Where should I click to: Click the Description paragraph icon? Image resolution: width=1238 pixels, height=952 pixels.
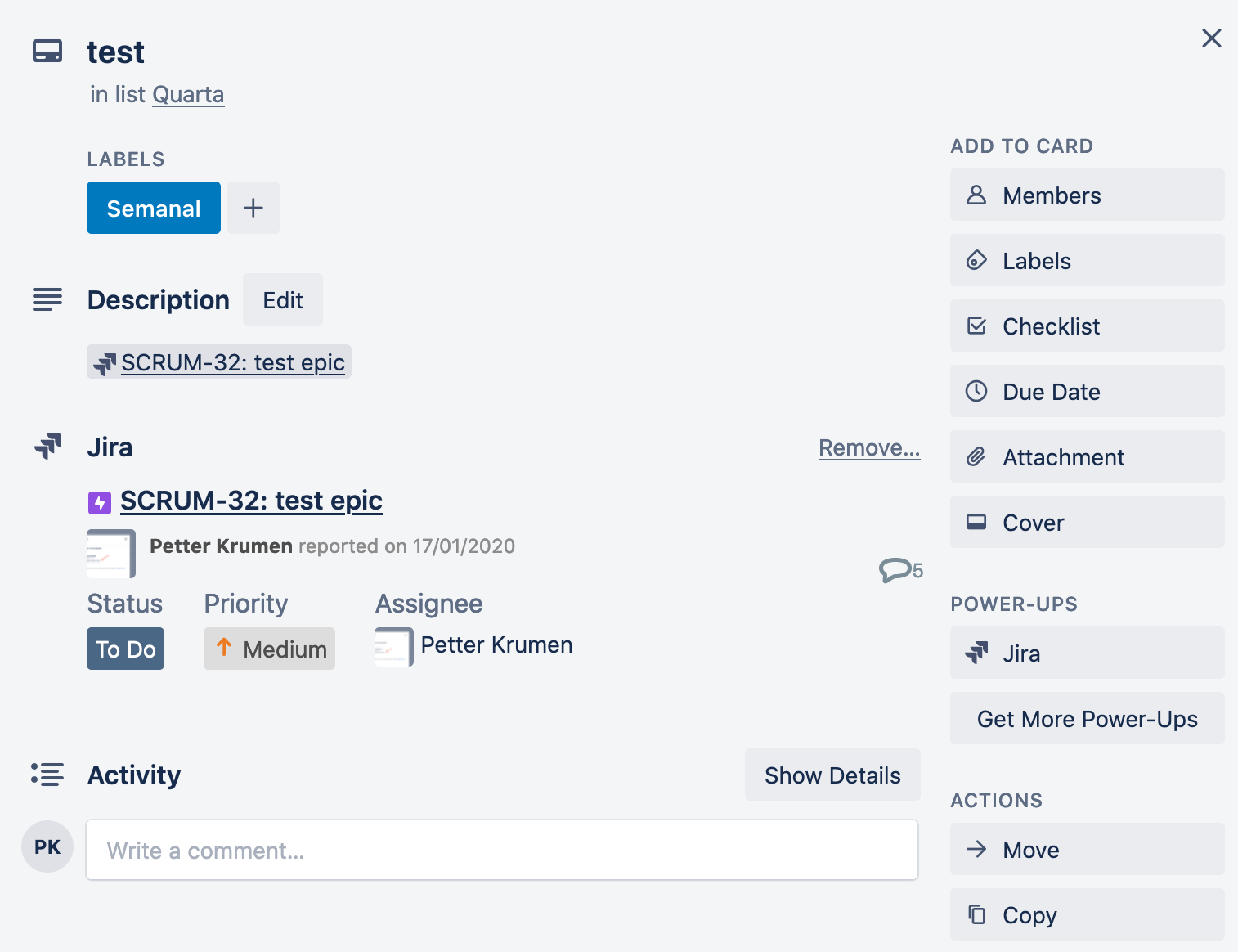(47, 299)
